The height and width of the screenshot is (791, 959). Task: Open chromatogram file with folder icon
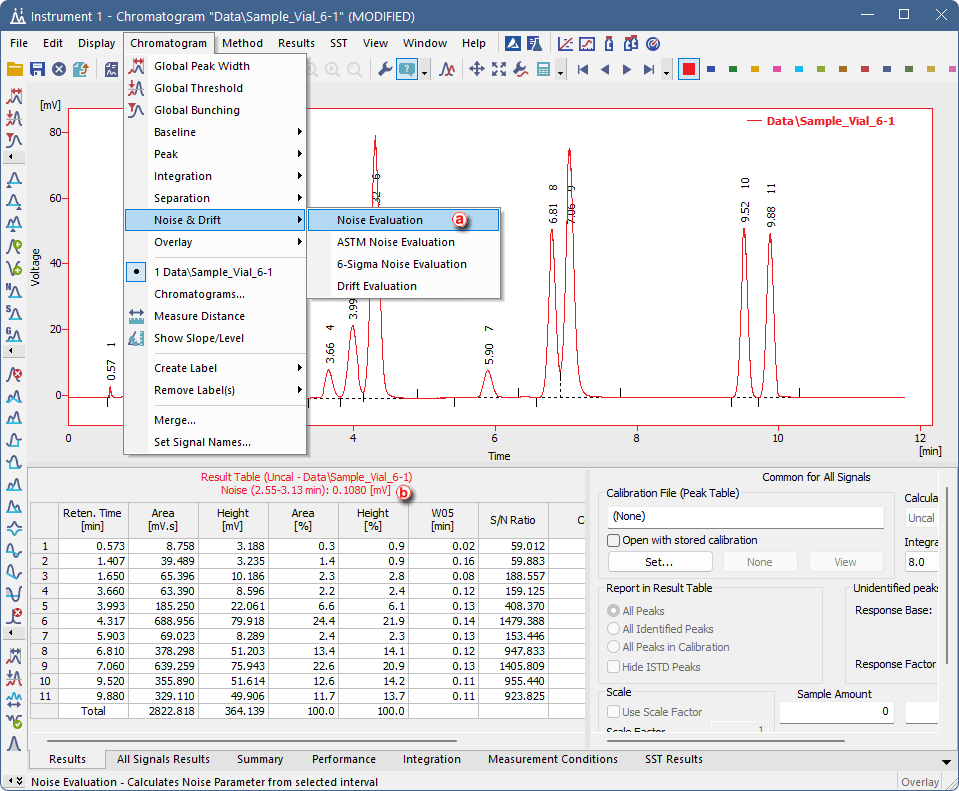pyautogui.click(x=15, y=69)
